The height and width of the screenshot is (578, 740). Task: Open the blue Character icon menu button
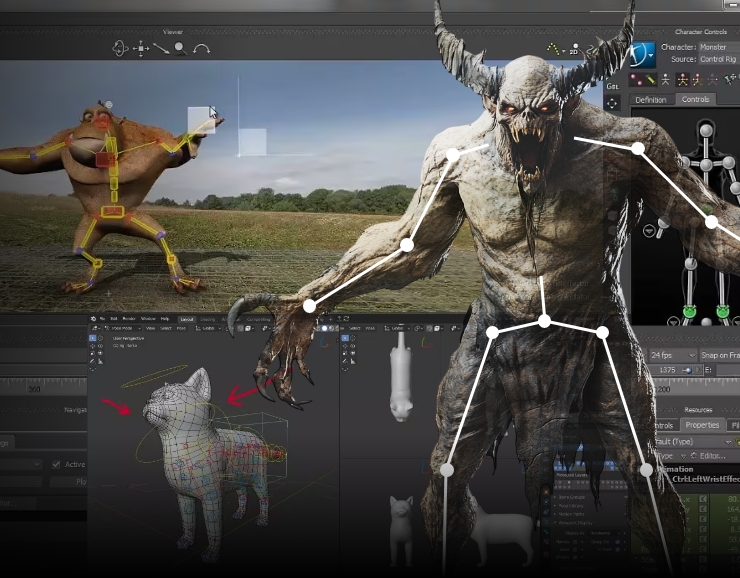[x=643, y=54]
